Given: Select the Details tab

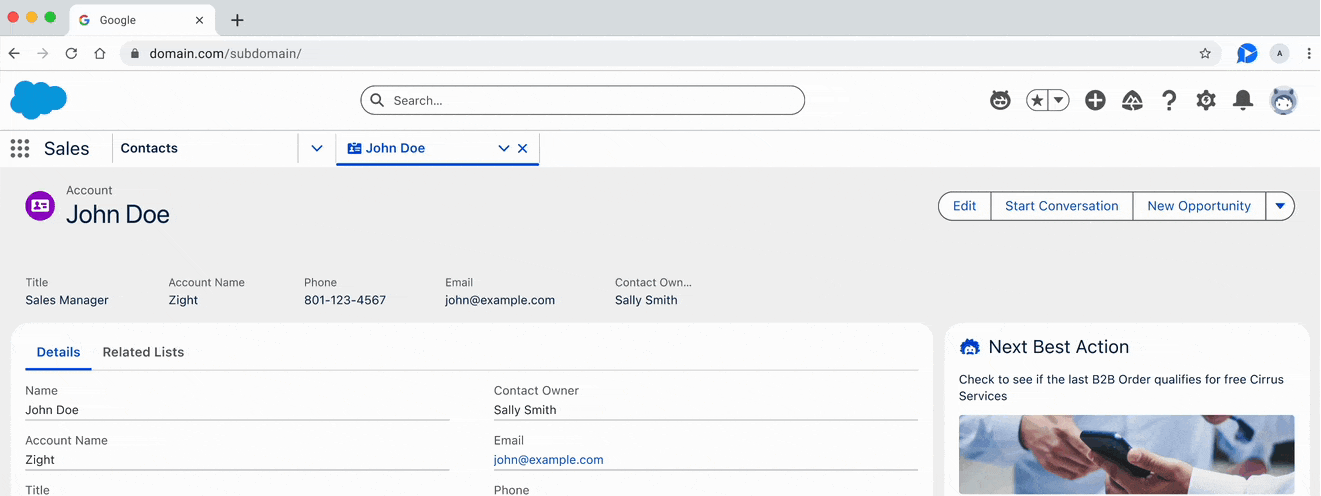Looking at the screenshot, I should point(58,352).
